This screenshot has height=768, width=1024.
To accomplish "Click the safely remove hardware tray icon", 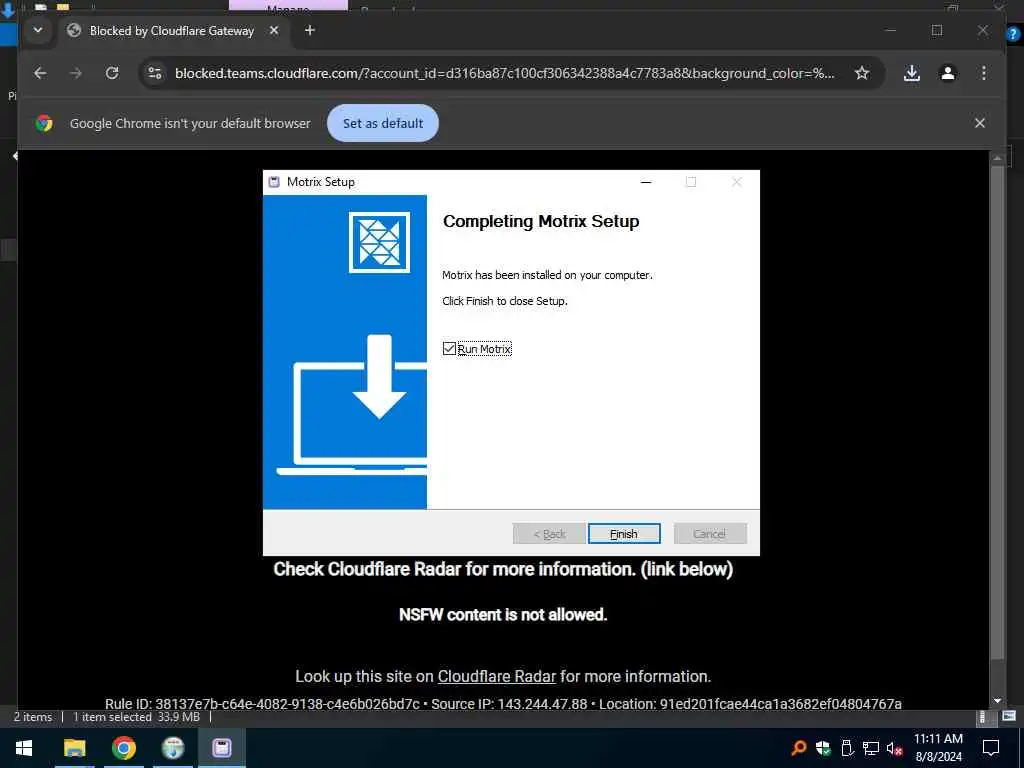I will tap(847, 748).
